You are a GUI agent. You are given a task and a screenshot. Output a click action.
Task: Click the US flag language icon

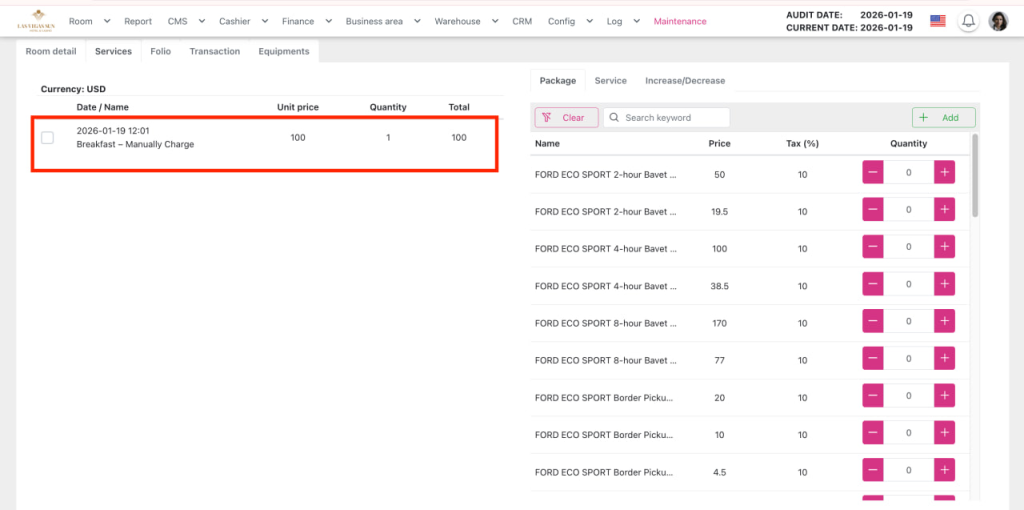937,21
